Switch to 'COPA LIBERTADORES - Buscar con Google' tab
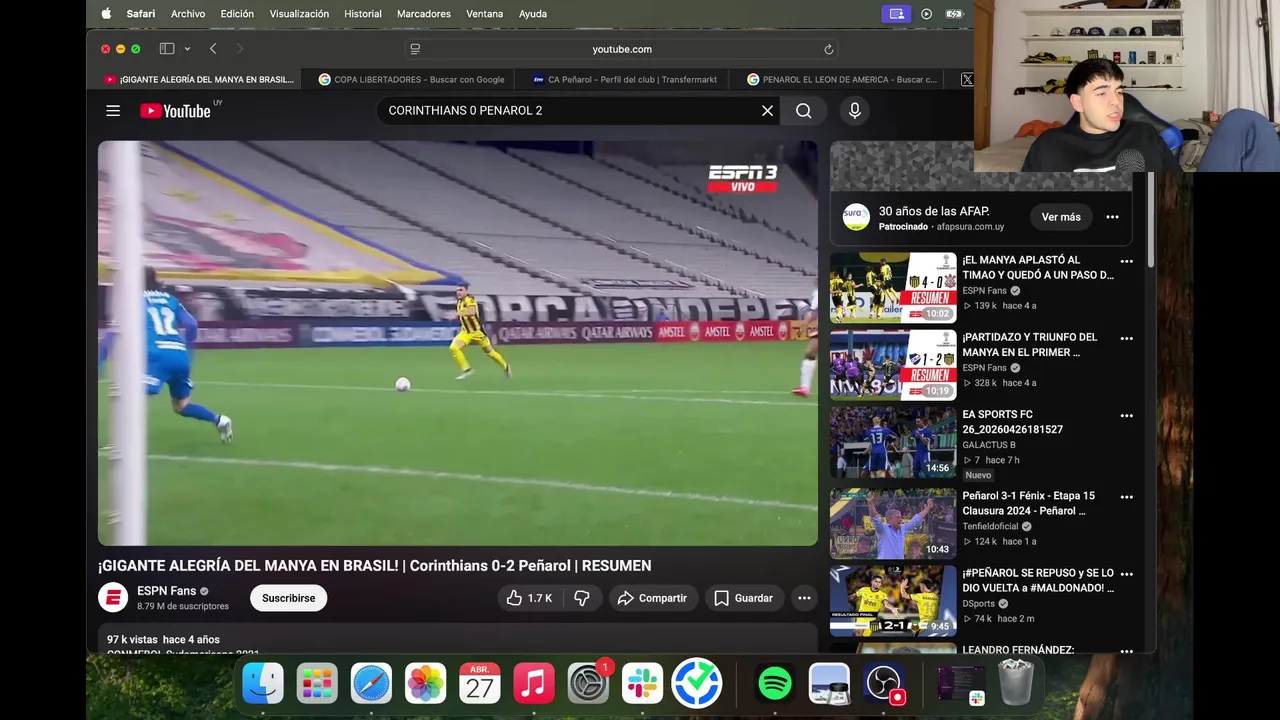This screenshot has height=720, width=1280. 410,79
